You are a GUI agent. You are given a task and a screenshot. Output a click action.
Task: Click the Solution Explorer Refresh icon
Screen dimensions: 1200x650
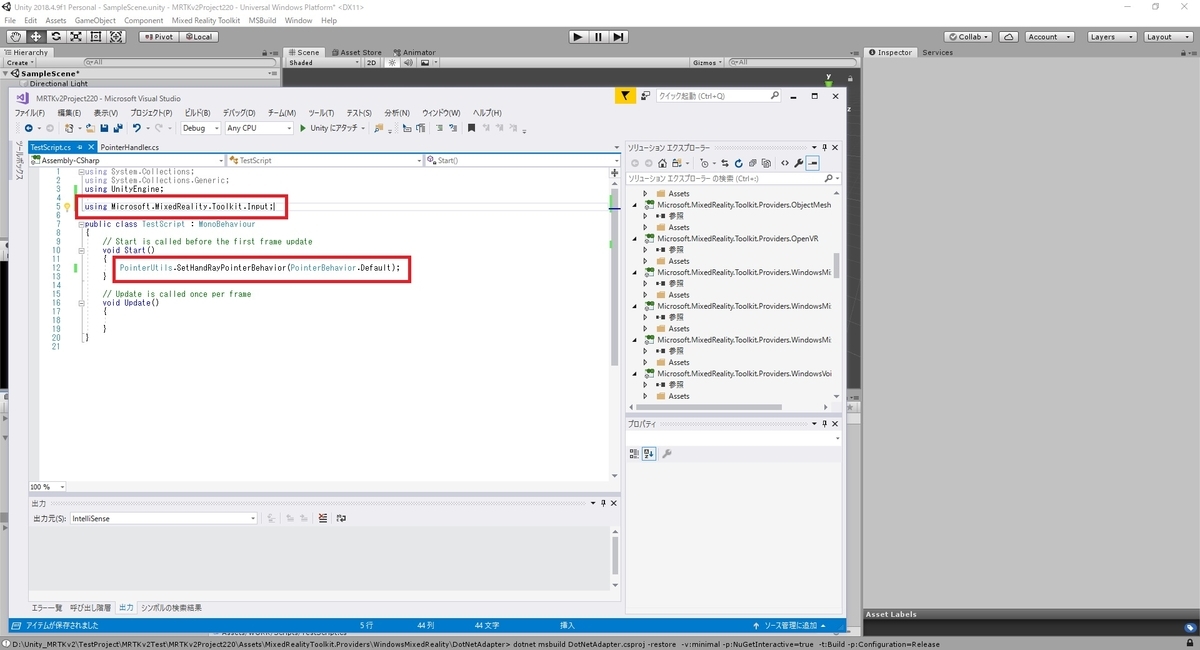coord(739,163)
